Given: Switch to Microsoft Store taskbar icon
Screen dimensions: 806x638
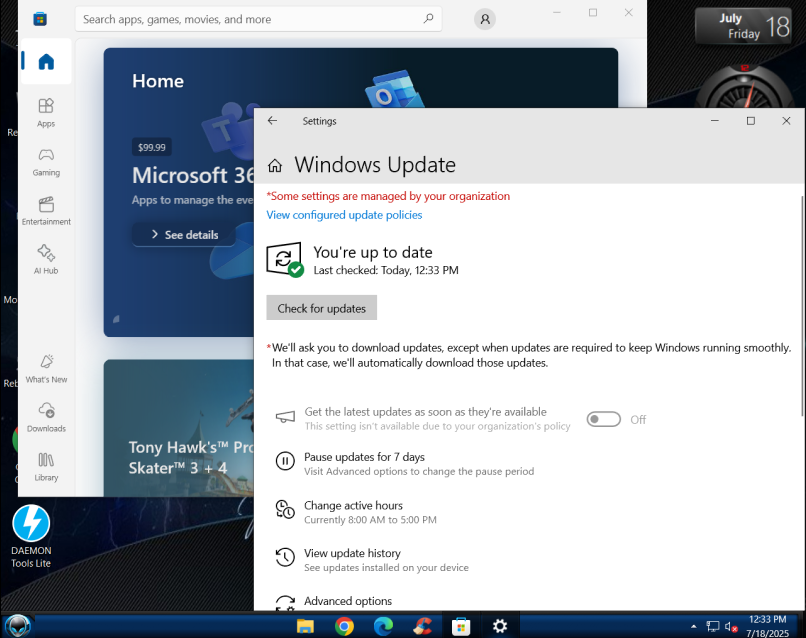Looking at the screenshot, I should tap(461, 626).
